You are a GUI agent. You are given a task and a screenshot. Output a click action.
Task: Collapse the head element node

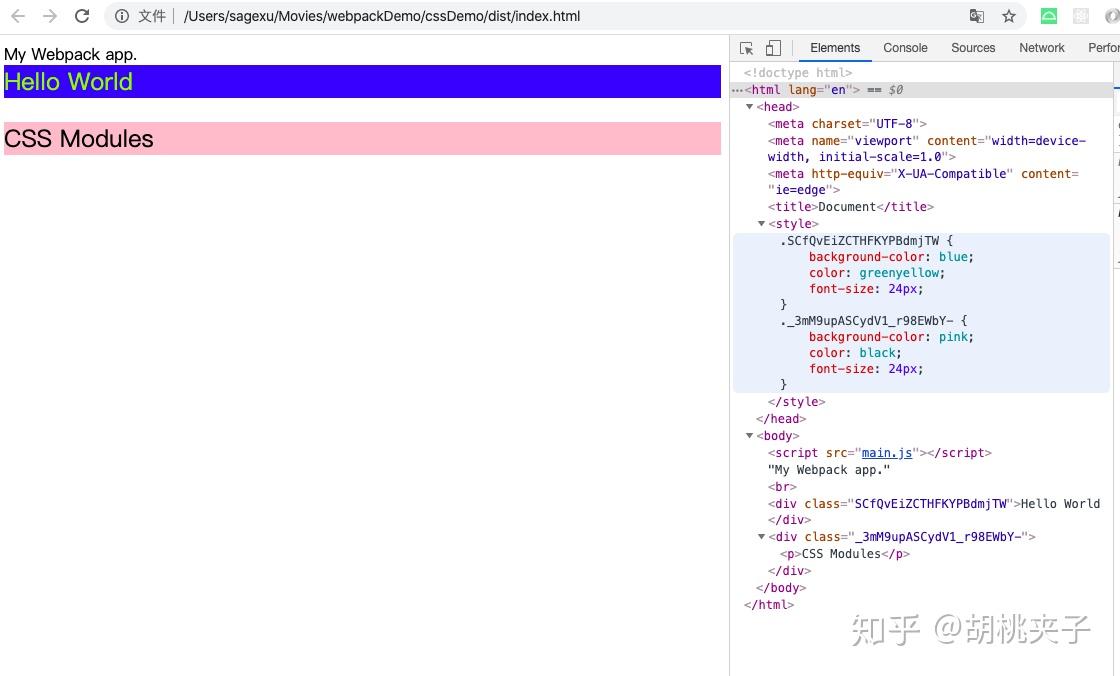coord(749,106)
